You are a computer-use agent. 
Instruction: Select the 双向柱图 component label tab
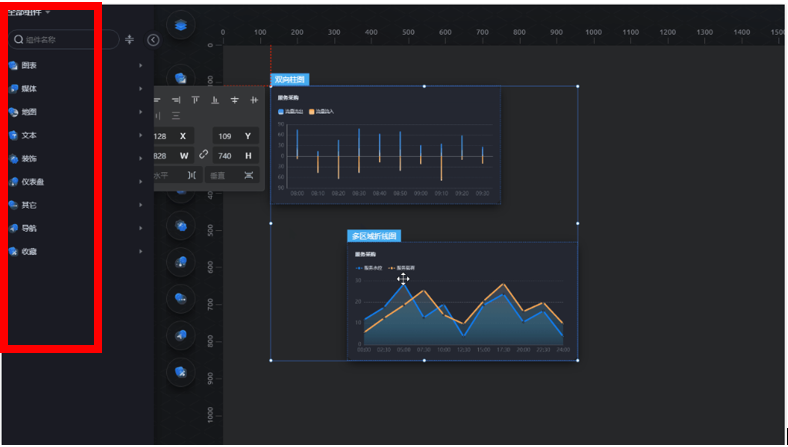point(290,79)
